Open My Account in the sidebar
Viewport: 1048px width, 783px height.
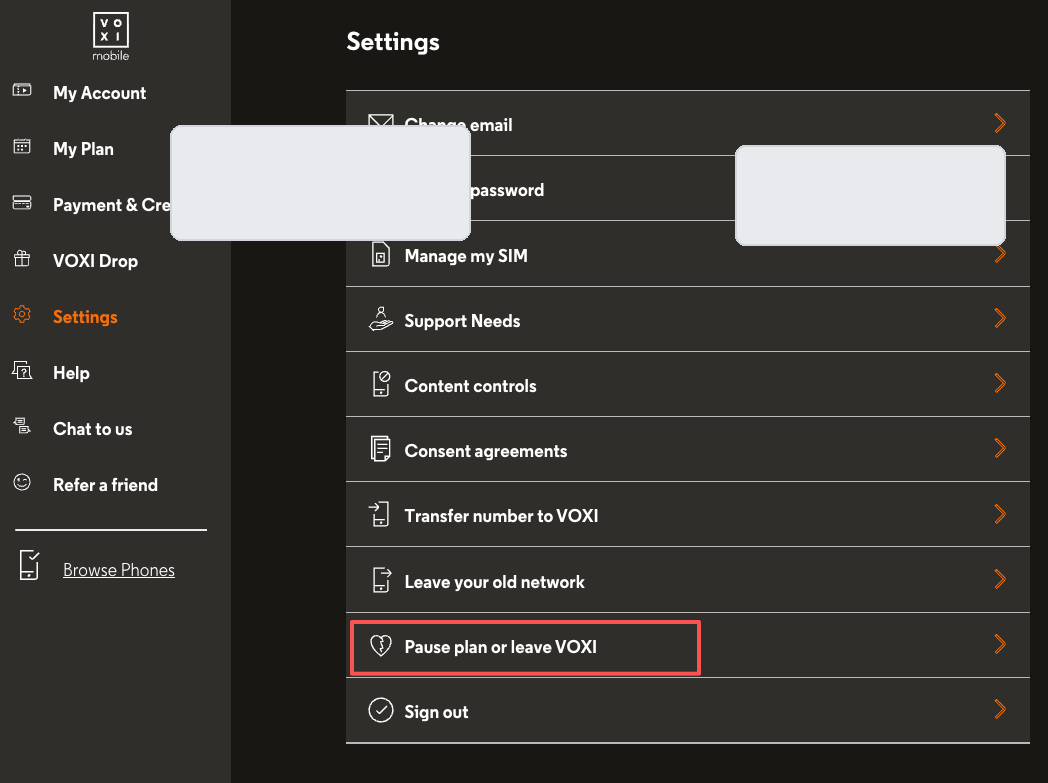pos(100,93)
